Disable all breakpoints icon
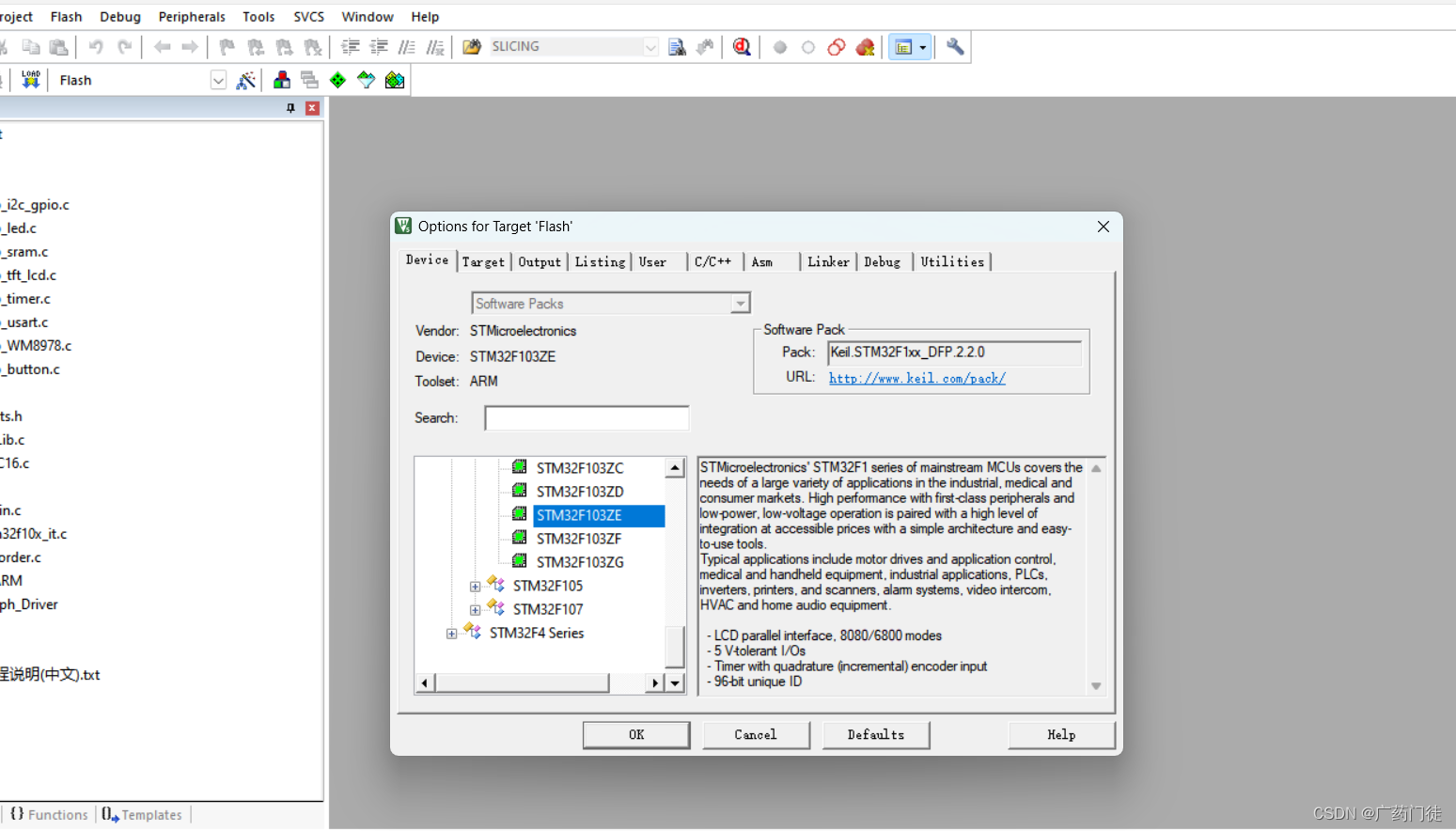 pyautogui.click(x=837, y=47)
